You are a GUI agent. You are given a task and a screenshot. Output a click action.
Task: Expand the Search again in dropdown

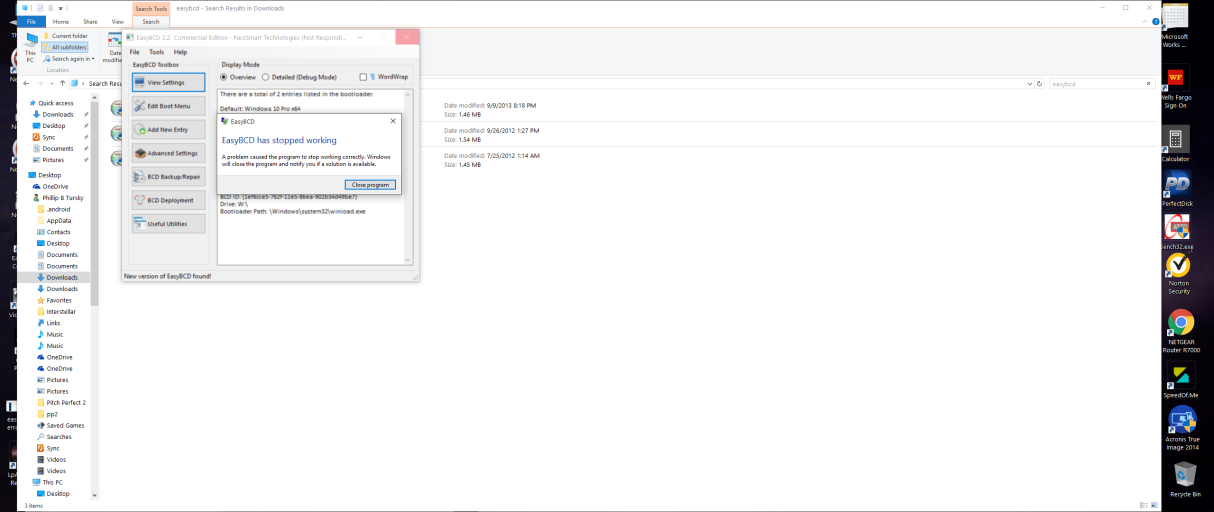(67, 59)
